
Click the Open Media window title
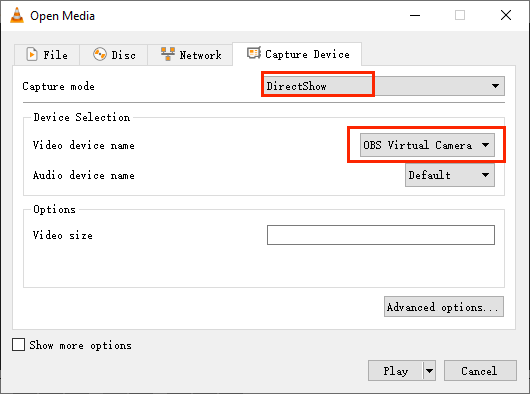(63, 16)
